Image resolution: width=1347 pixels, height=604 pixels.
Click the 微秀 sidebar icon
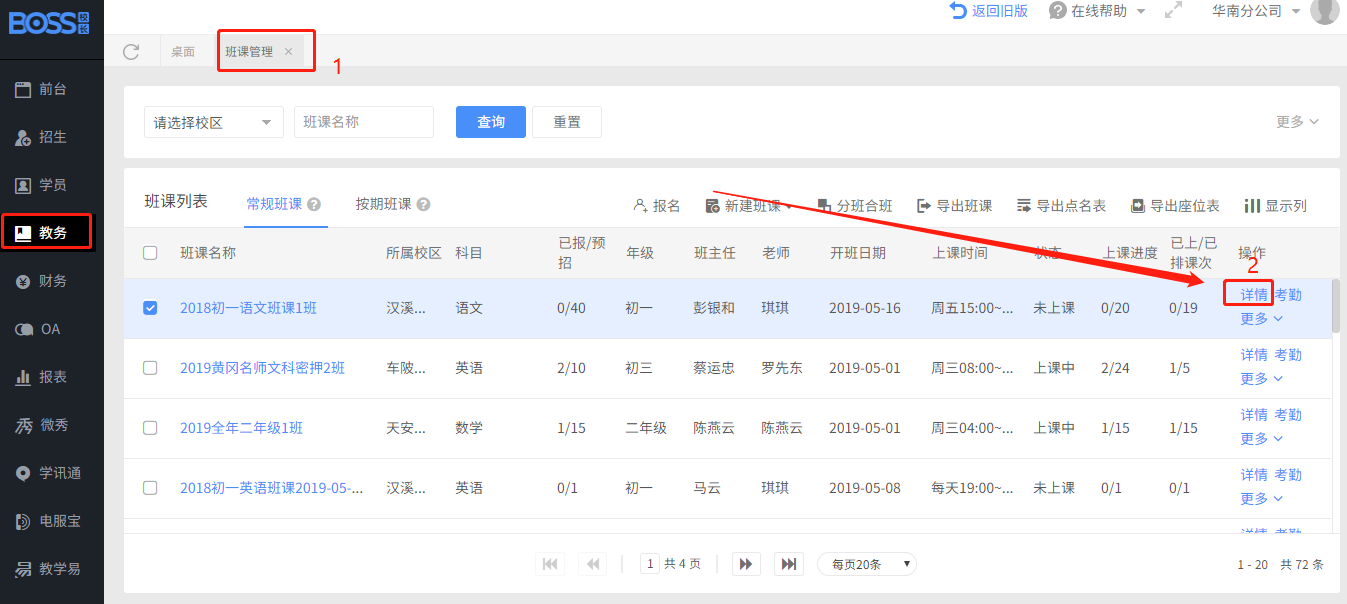[23, 425]
